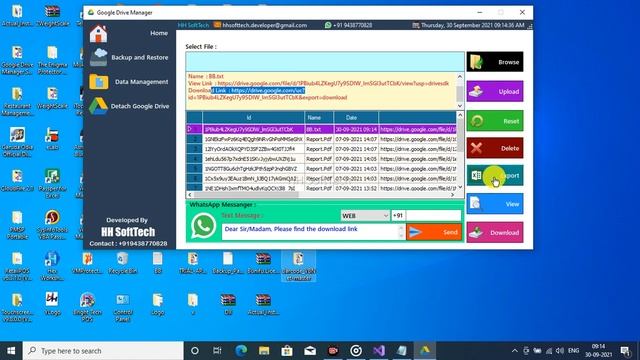Screen dimensions: 640x360
Task: Select the Report.Pdf row dated 07-09-2021 14:05
Action: coord(321,159)
